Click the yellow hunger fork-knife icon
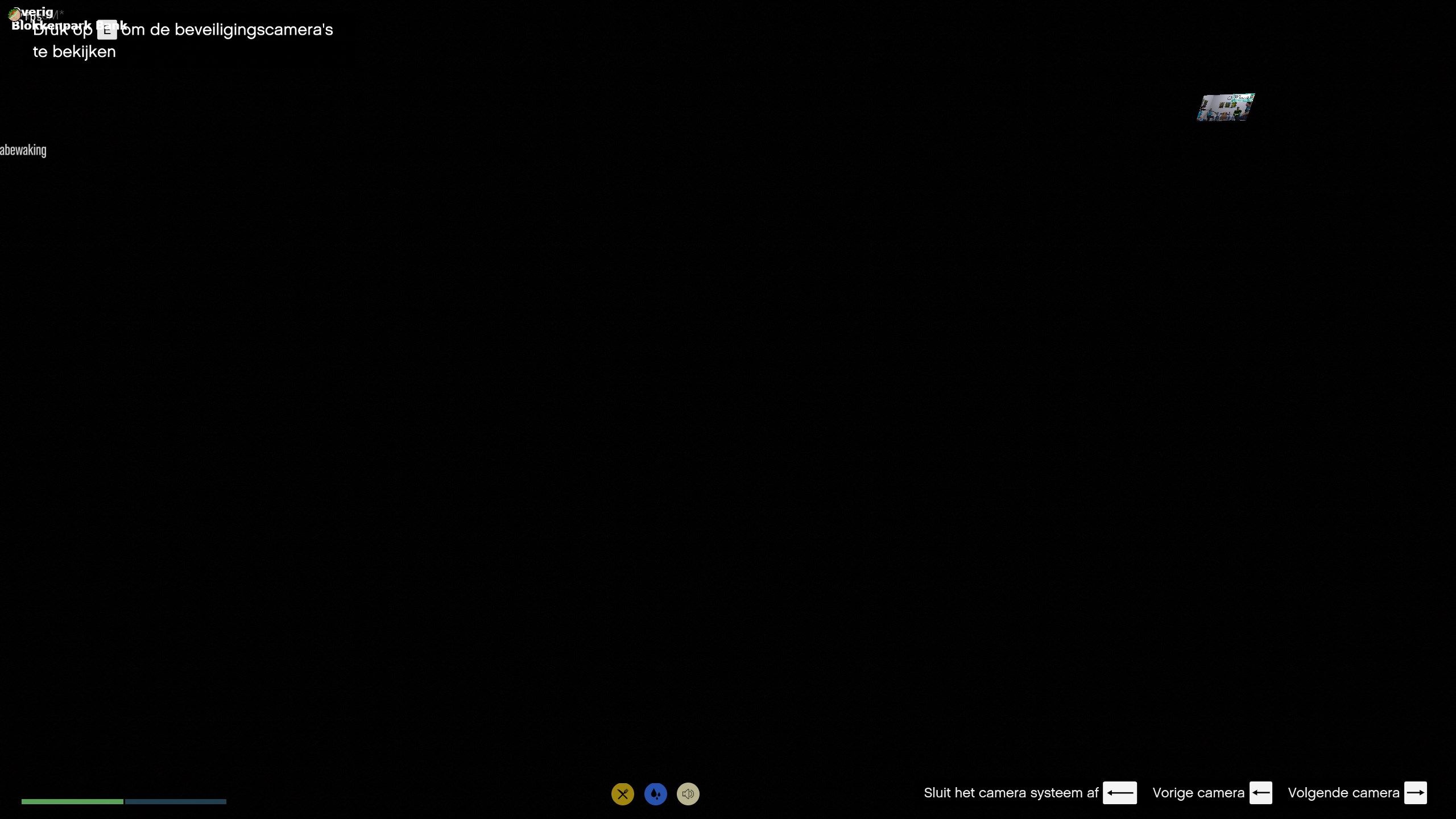Image resolution: width=1456 pixels, height=819 pixels. pyautogui.click(x=622, y=793)
